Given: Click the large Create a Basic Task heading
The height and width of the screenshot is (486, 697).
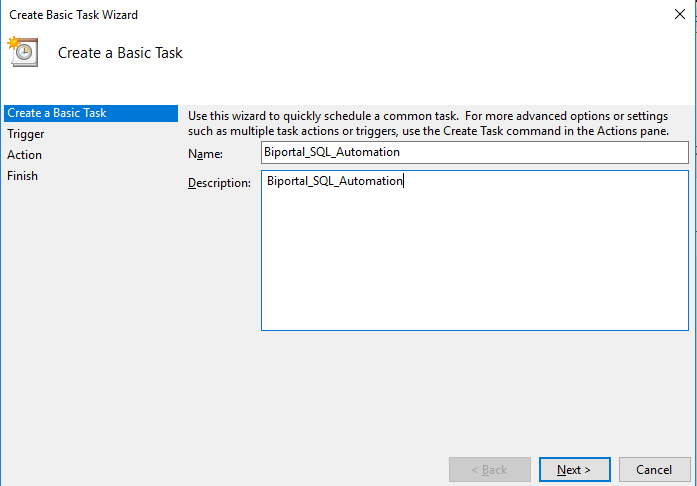Looking at the screenshot, I should pyautogui.click(x=120, y=53).
